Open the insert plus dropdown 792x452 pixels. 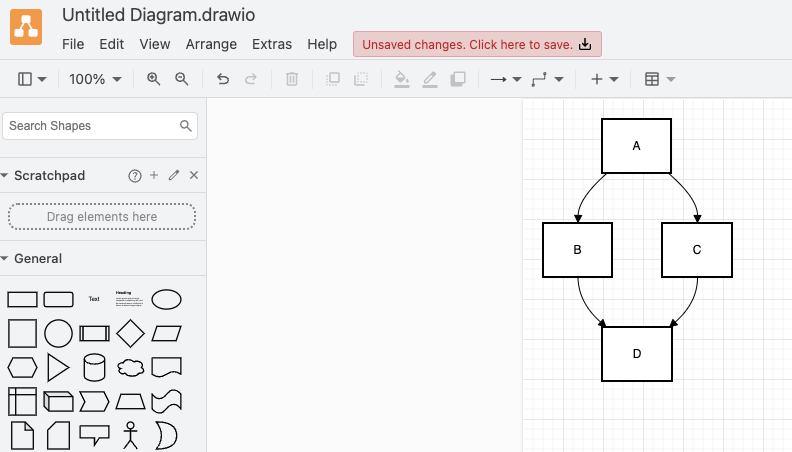click(x=604, y=79)
